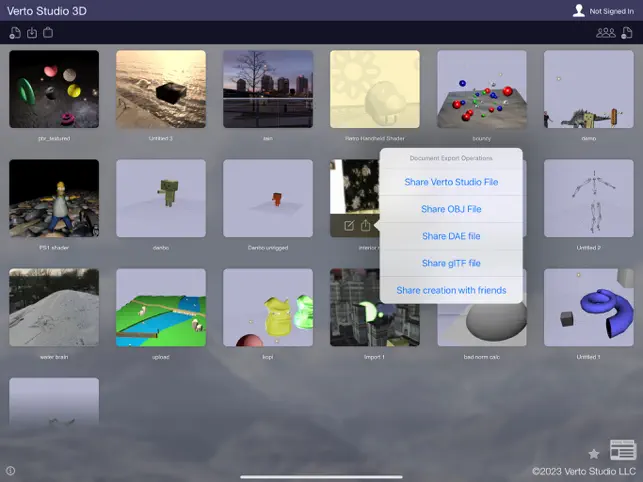Click the edit pencil icon on interior thumbnail
The width and height of the screenshot is (643, 482).
tap(349, 225)
